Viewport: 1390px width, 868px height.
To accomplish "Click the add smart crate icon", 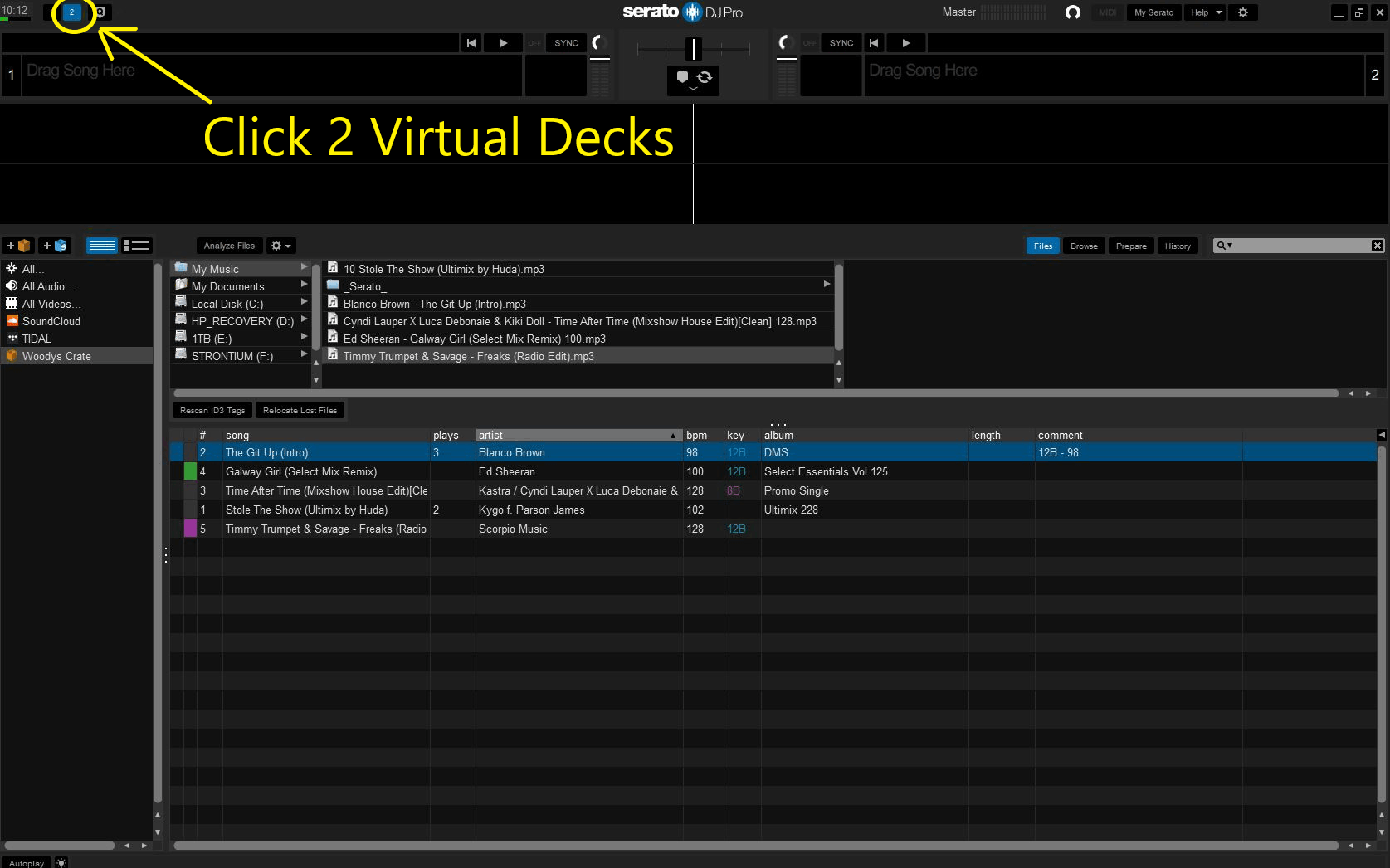I will click(x=55, y=246).
